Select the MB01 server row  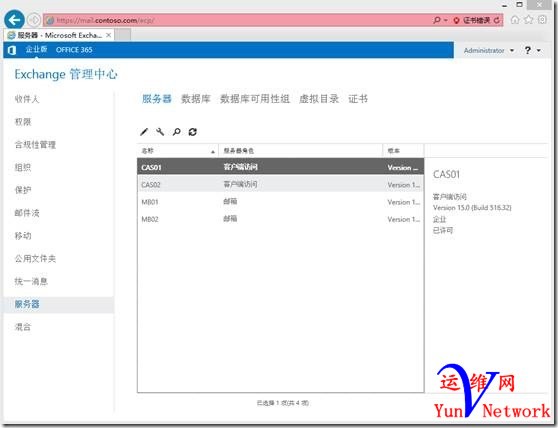[280, 202]
